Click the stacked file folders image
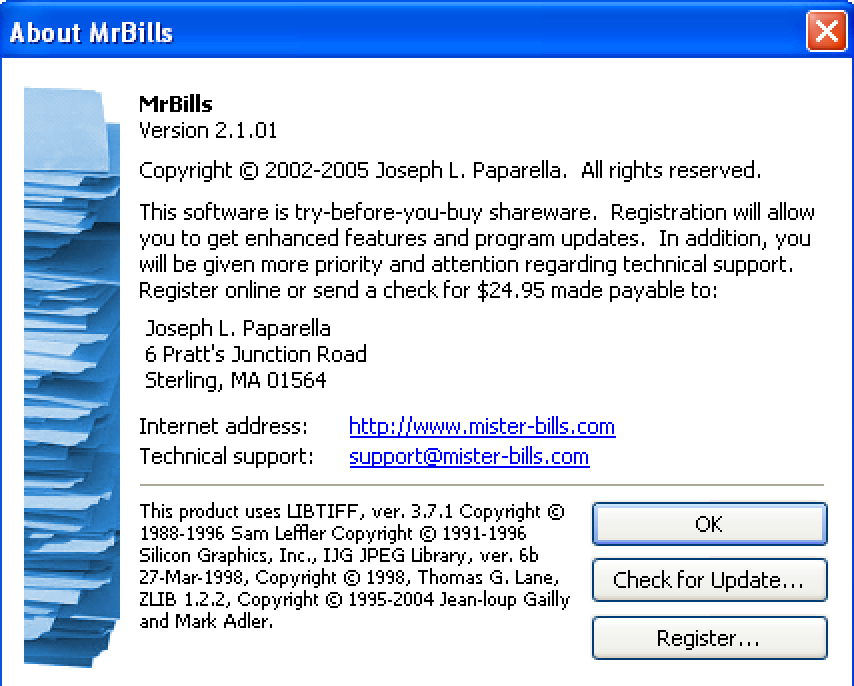The height and width of the screenshot is (686, 854). click(x=71, y=377)
